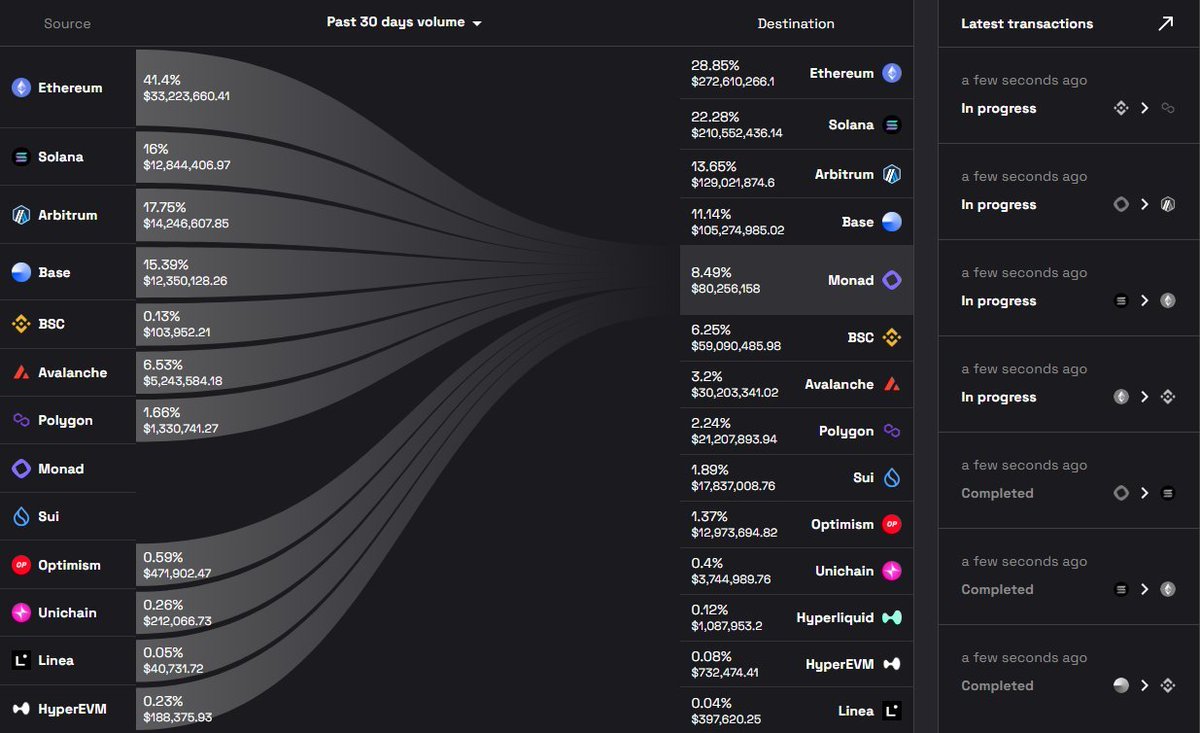Viewport: 1200px width, 733px height.
Task: Open the Past 30 days volume dropdown
Action: point(404,22)
